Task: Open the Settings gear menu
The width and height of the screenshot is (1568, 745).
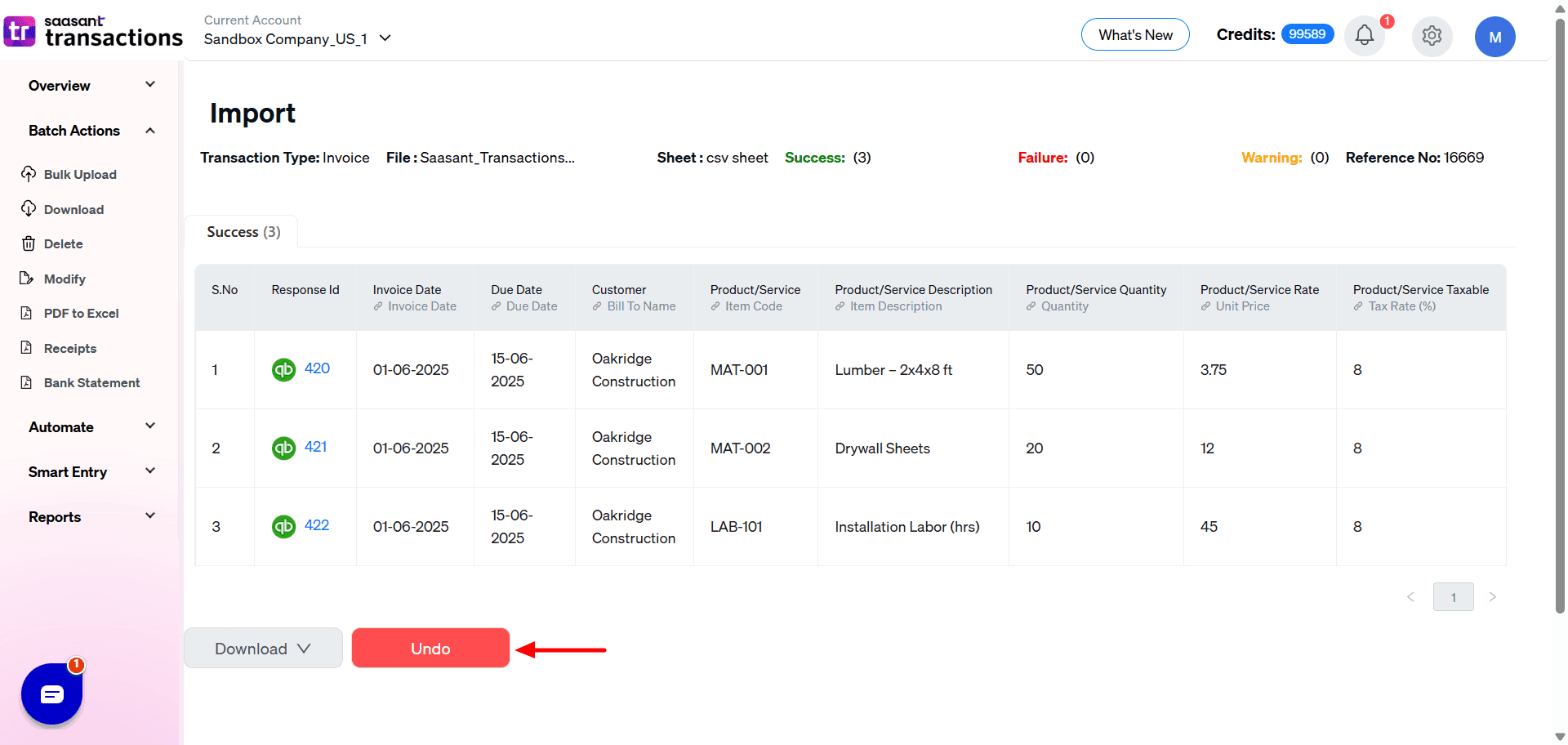Action: (x=1432, y=36)
